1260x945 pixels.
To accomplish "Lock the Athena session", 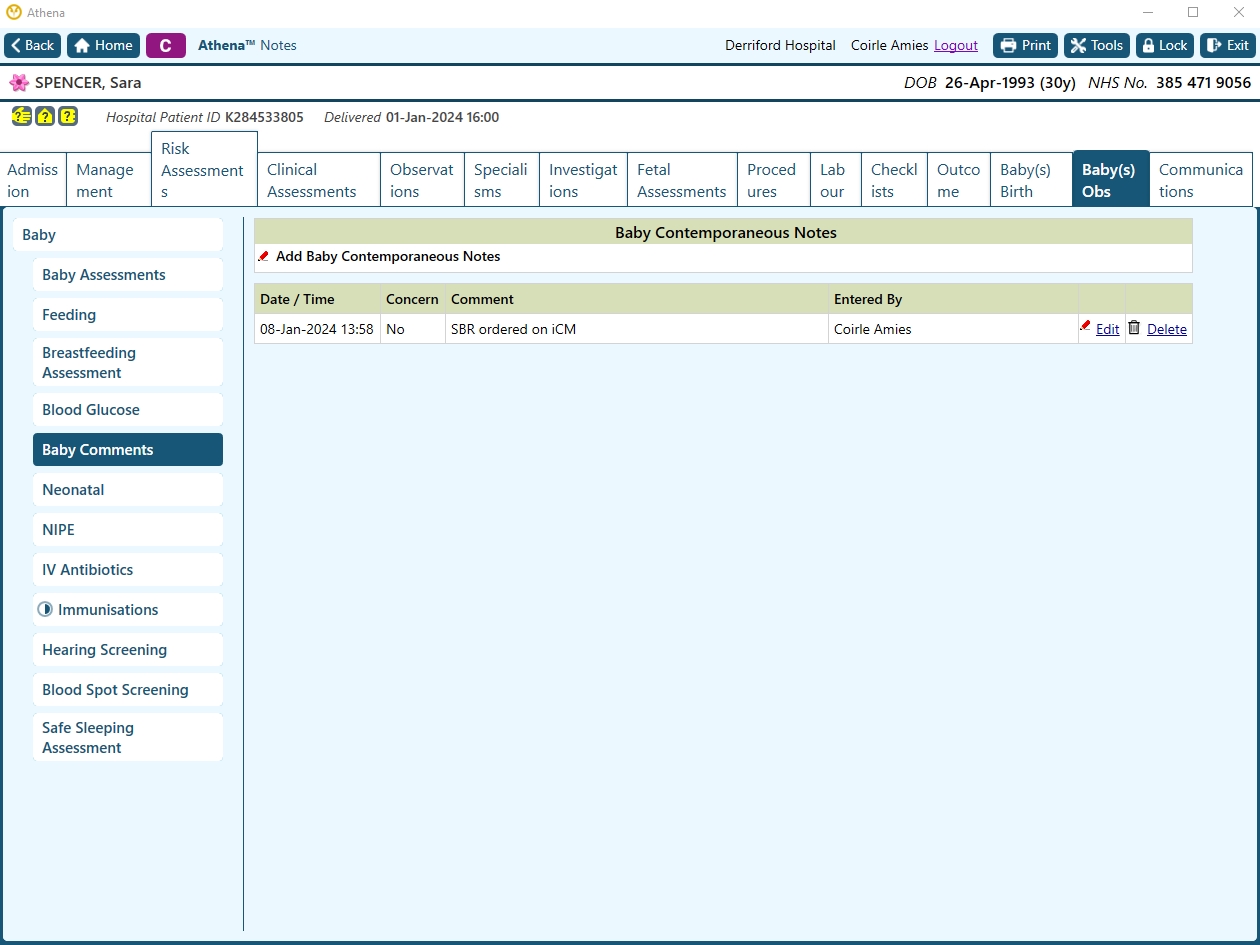I will (x=1165, y=45).
